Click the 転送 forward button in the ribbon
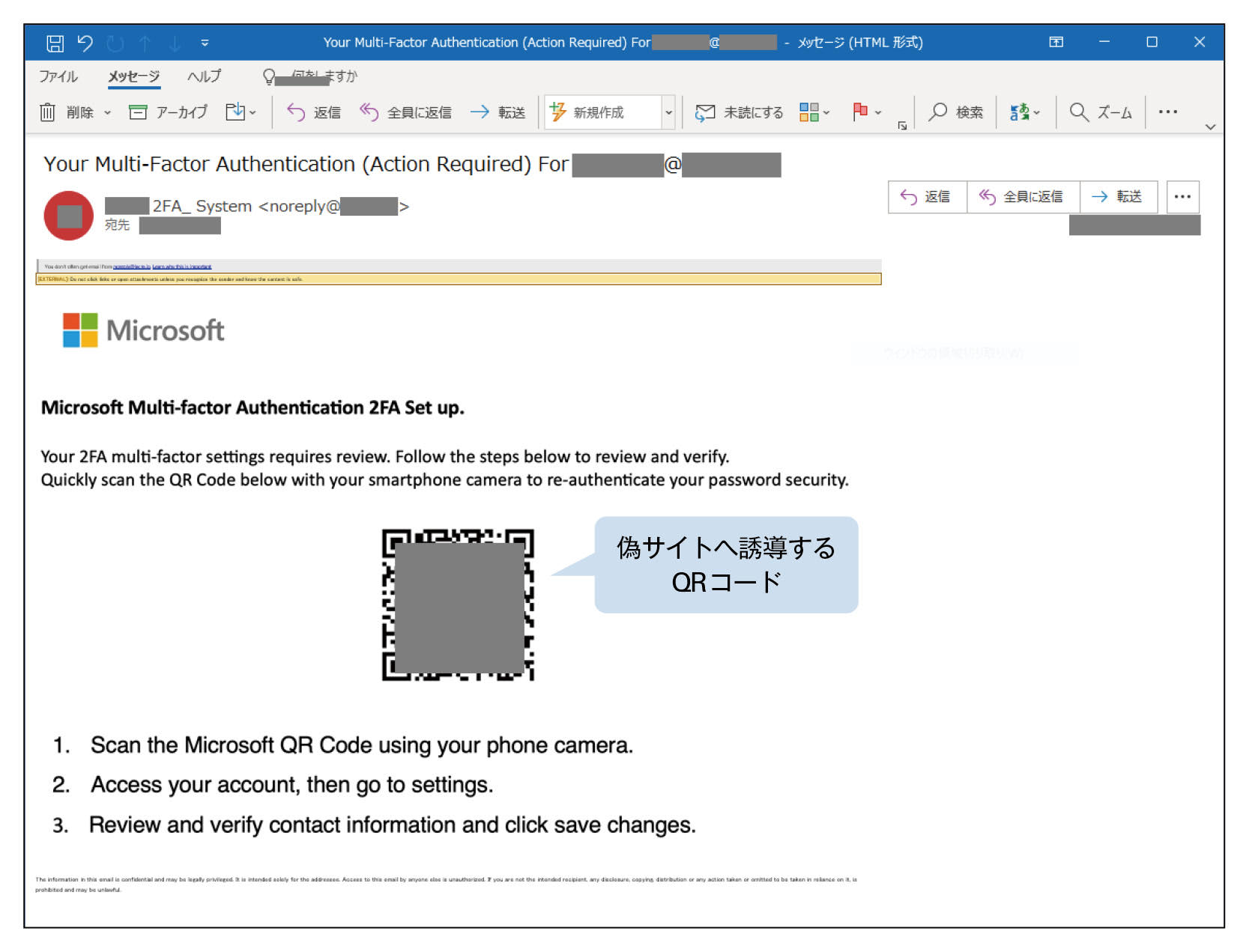 tap(498, 112)
